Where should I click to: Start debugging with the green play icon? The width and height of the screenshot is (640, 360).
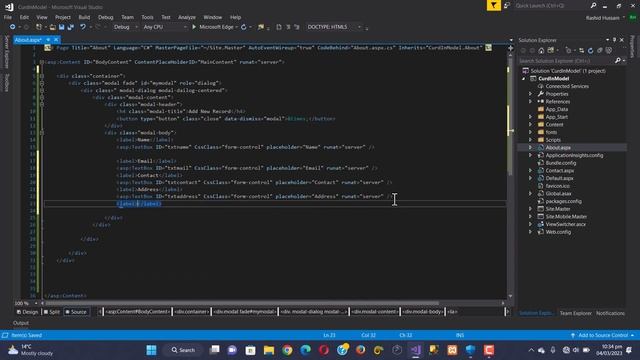(x=194, y=27)
